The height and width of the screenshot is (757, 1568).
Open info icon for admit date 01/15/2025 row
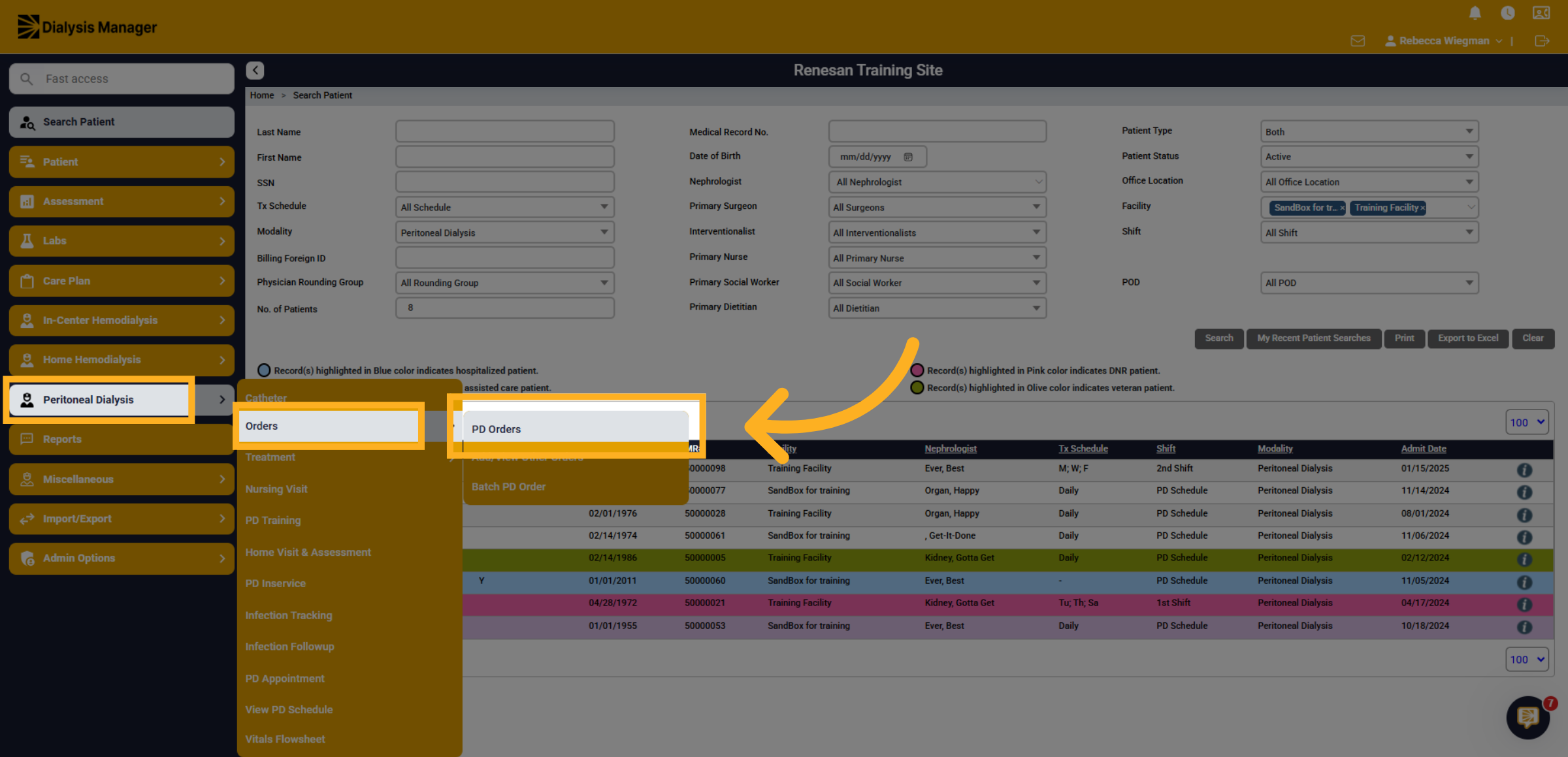coord(1524,470)
